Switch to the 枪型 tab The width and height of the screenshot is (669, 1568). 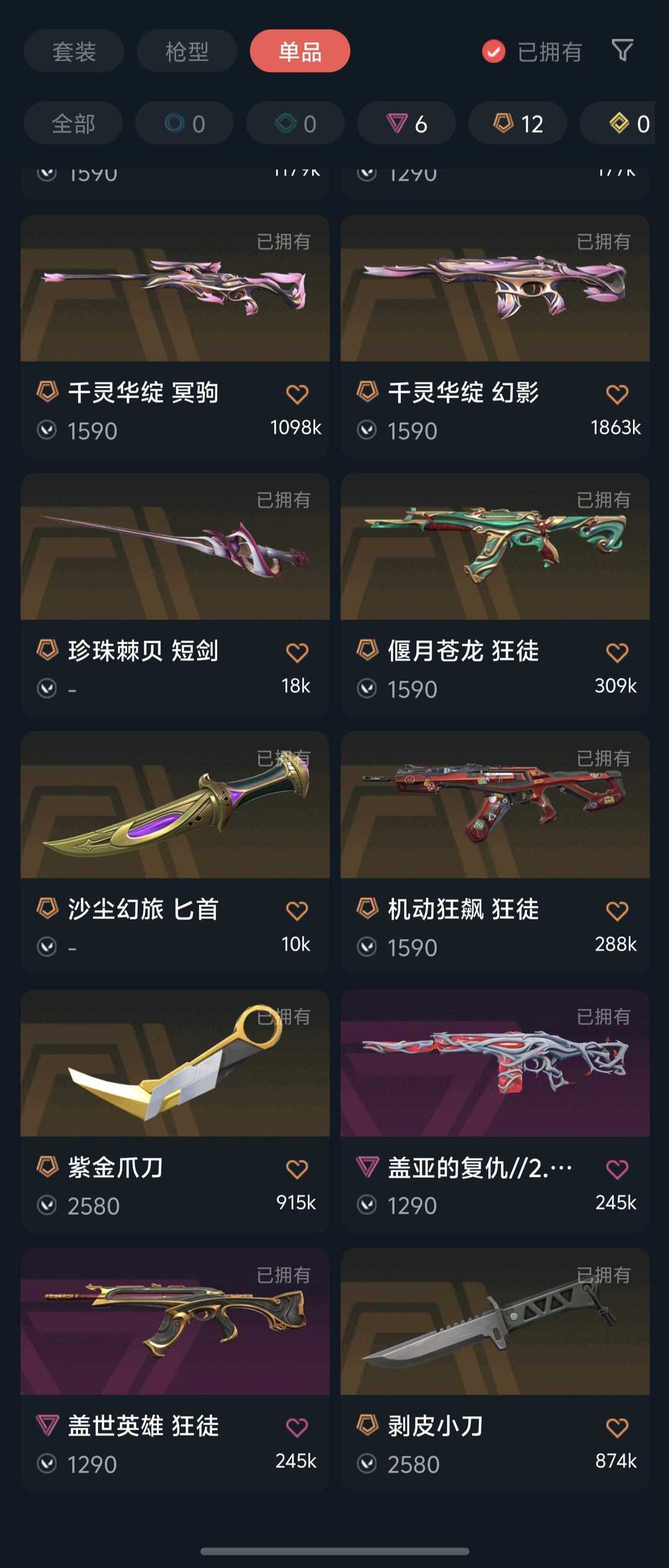tap(187, 51)
